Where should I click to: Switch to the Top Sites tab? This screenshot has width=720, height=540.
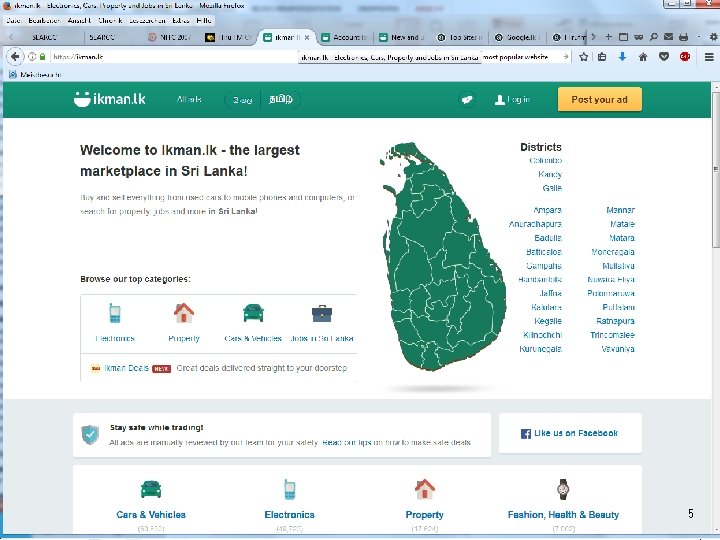click(x=460, y=37)
